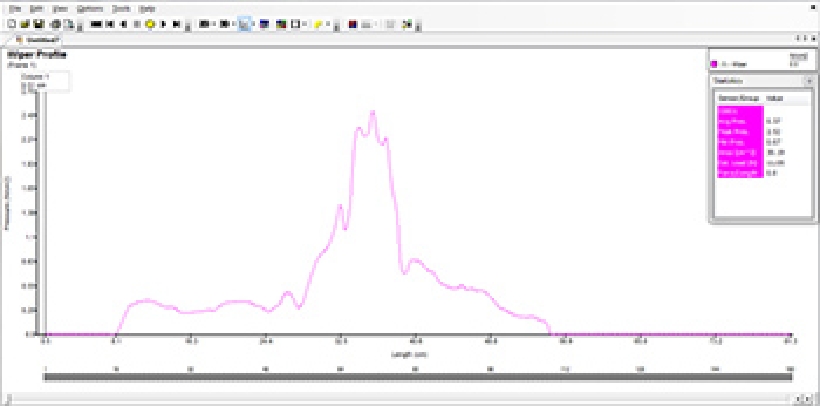Screen dimensions: 820x406
Task: Click the Open file folder icon
Action: [23, 23]
